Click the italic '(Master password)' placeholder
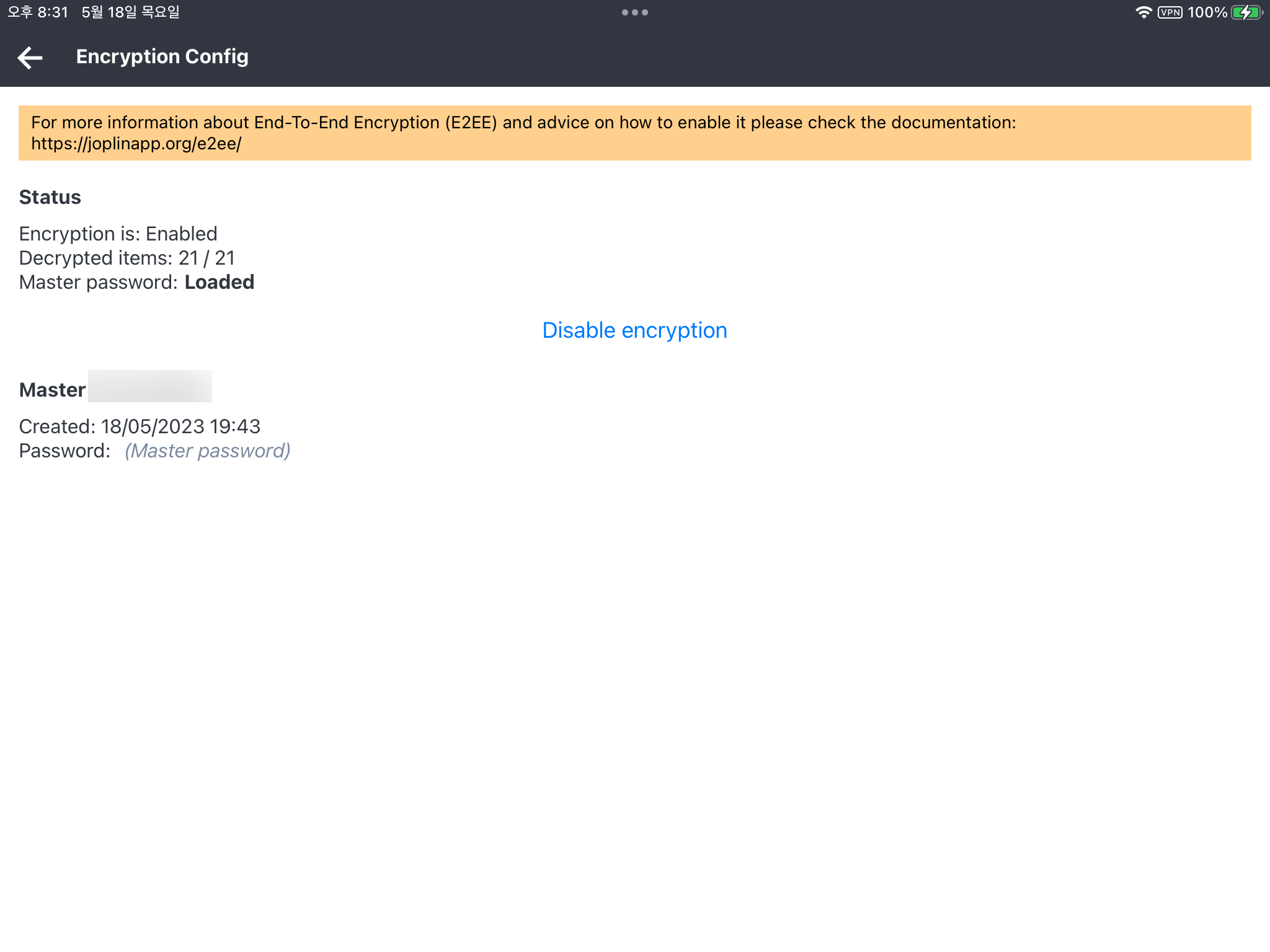1270x952 pixels. click(207, 451)
